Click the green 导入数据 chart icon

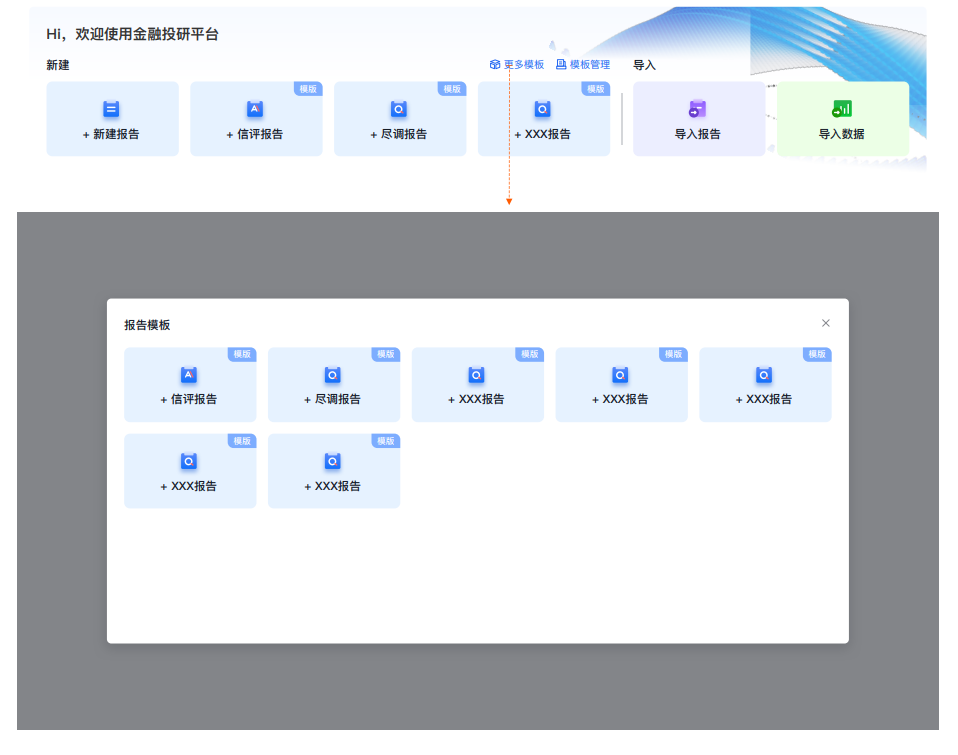point(842,109)
